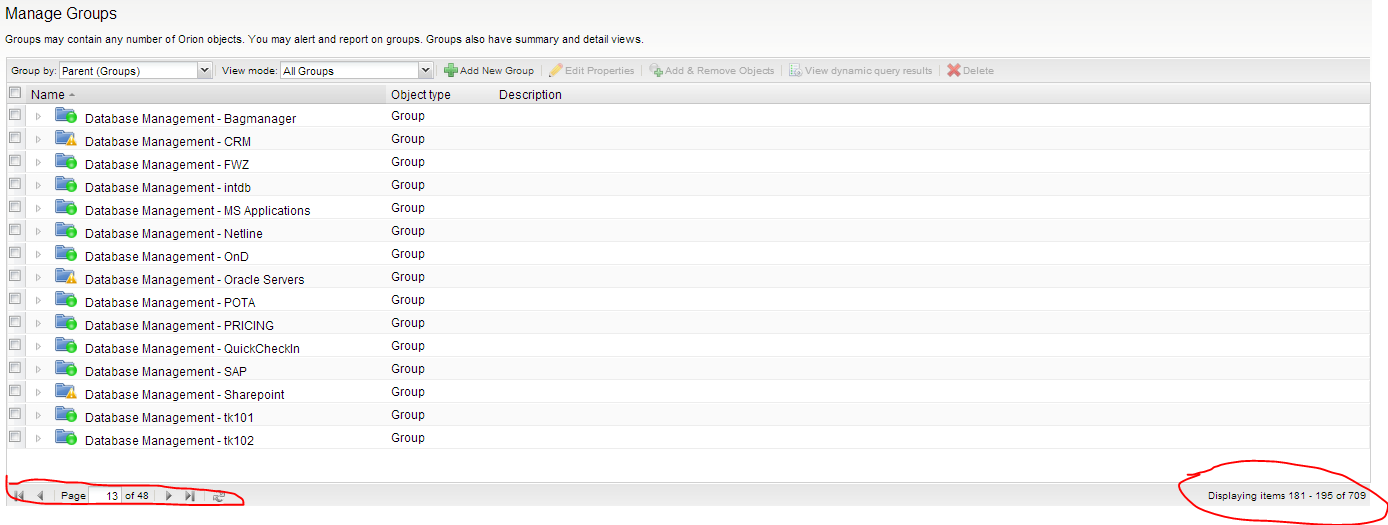Viewport: 1388px width, 525px height.
Task: Click the tk101 group folder icon
Action: click(66, 415)
